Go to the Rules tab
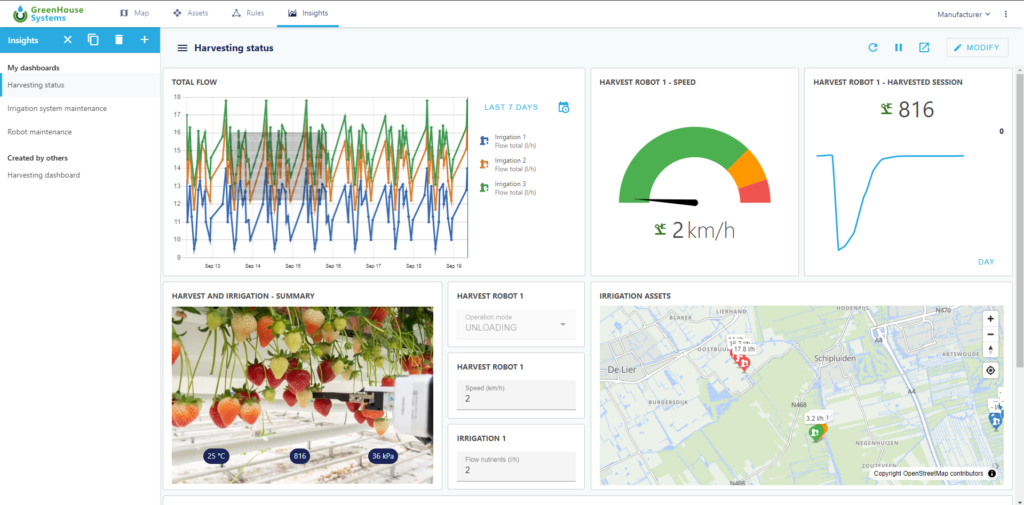This screenshot has width=1024, height=505. (249, 14)
